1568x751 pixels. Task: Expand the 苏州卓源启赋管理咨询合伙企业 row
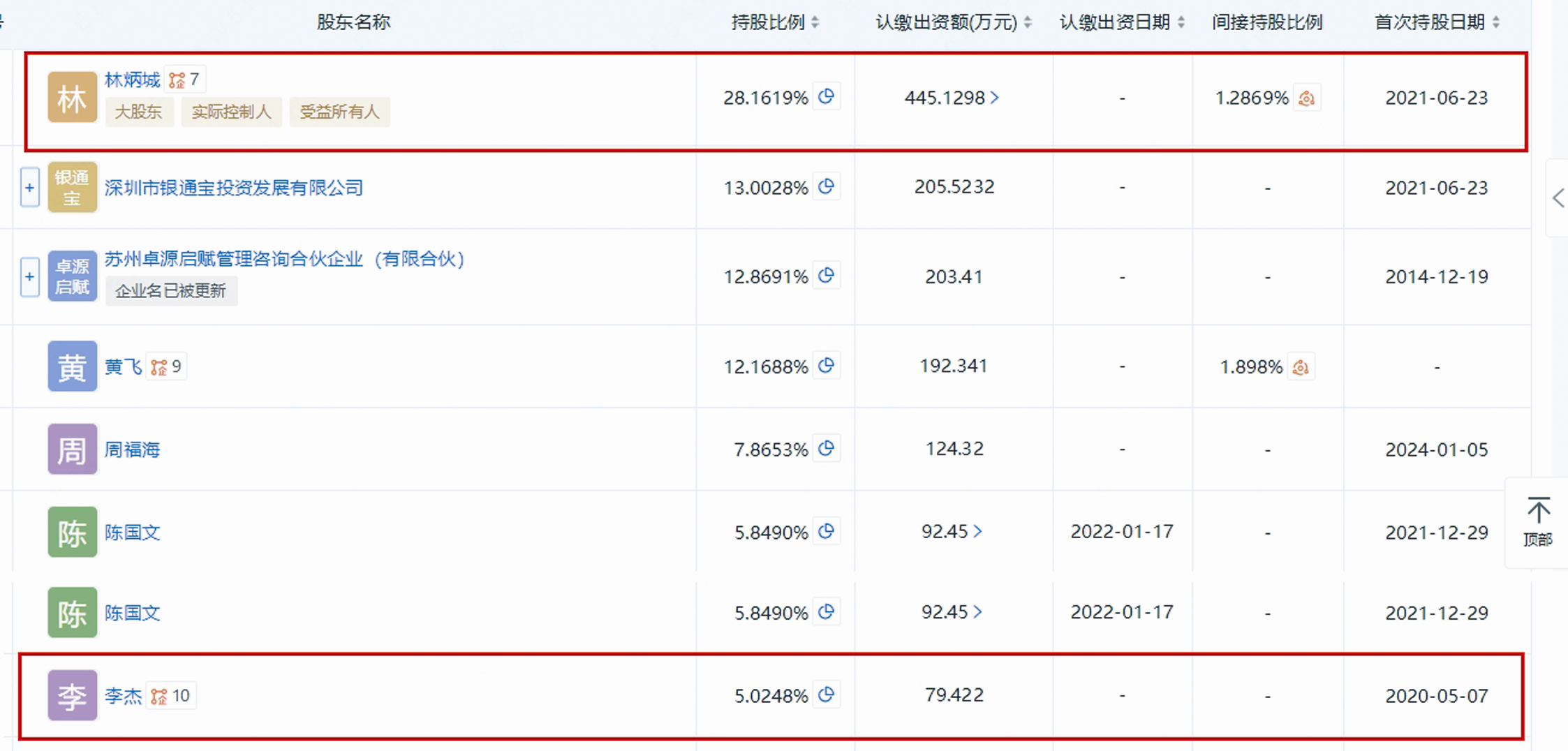coord(29,276)
